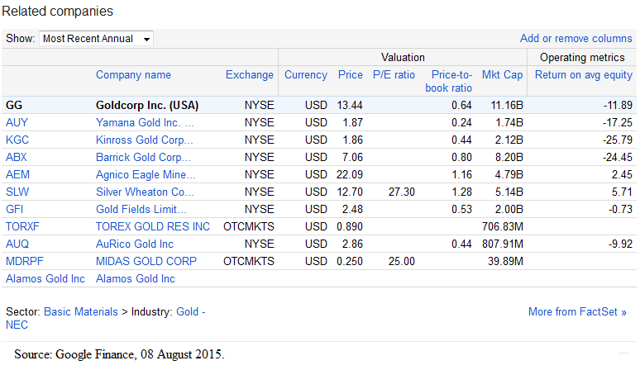The image size is (640, 370).
Task: Open the AUQ ticker link
Action: 17,244
